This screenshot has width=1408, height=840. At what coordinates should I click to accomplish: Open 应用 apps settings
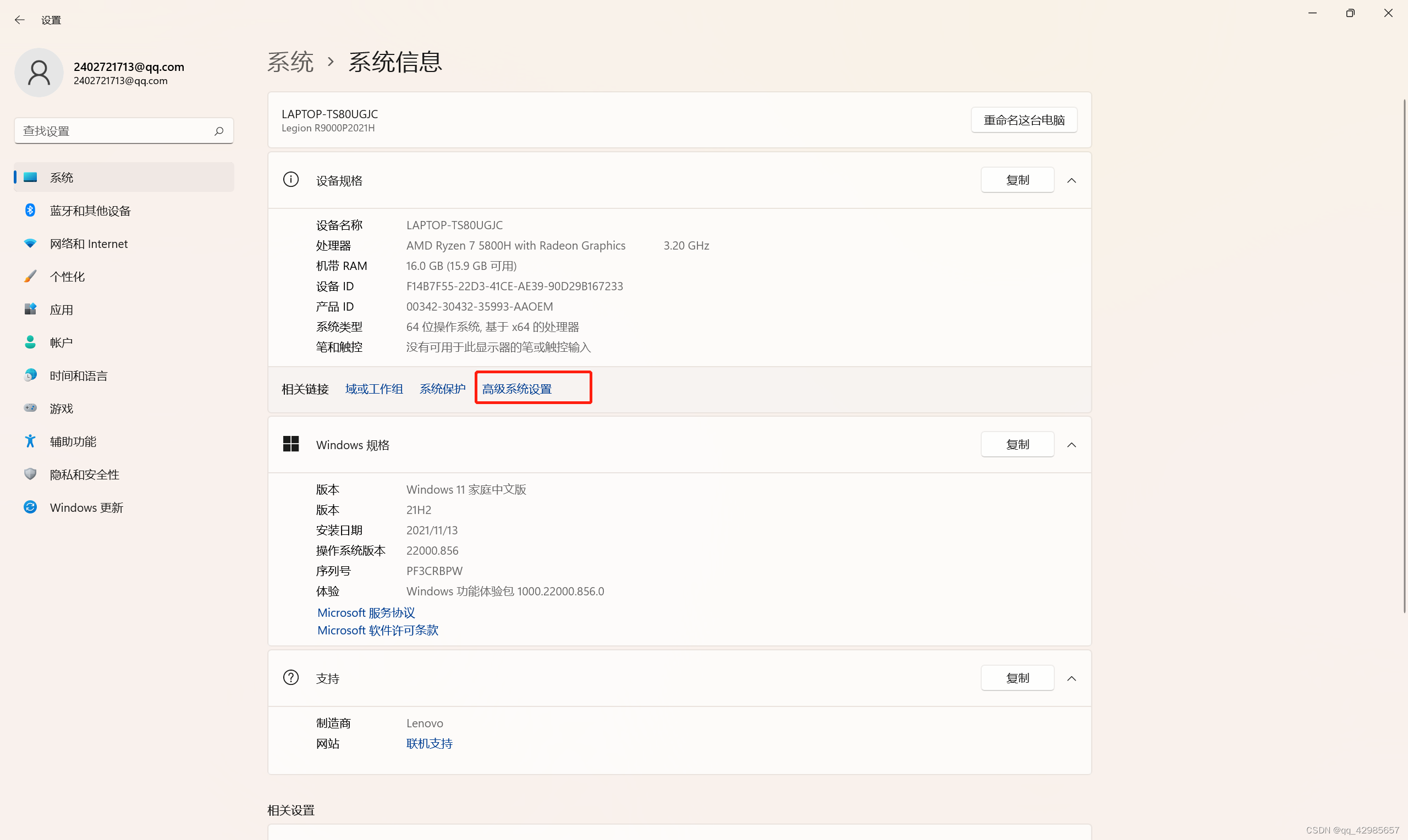pos(62,309)
